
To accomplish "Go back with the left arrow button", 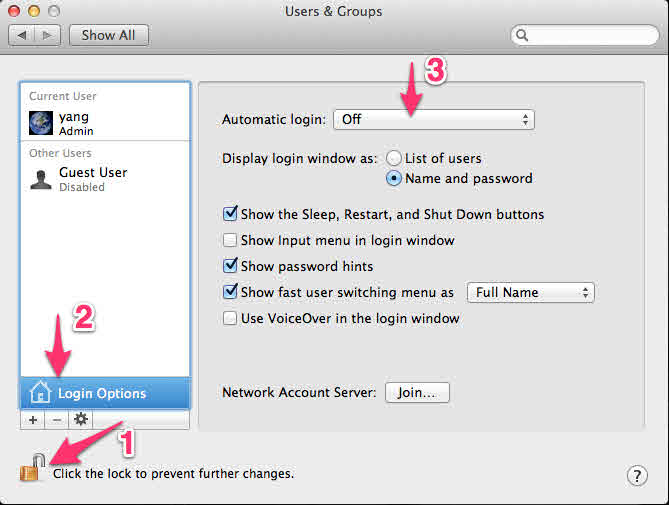I will tap(21, 35).
